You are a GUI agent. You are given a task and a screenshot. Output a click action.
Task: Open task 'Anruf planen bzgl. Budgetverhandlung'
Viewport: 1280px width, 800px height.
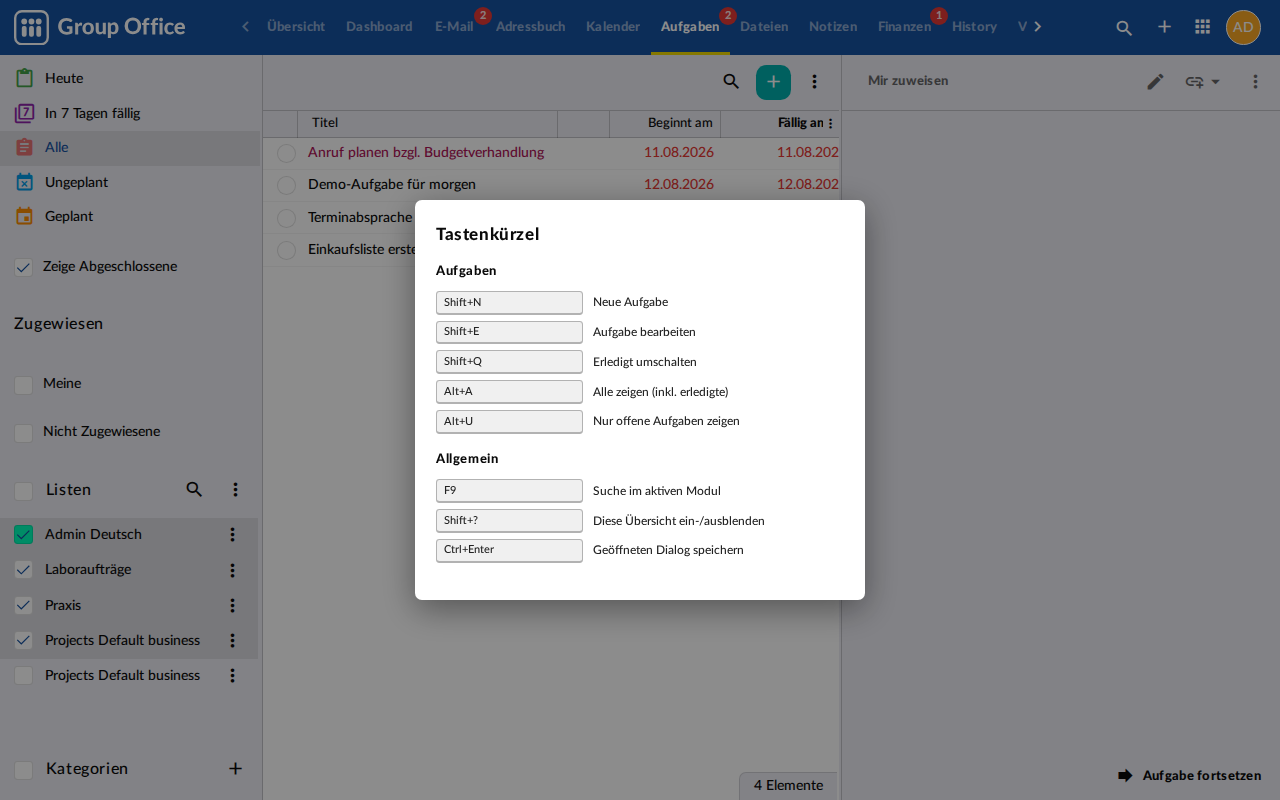[426, 152]
